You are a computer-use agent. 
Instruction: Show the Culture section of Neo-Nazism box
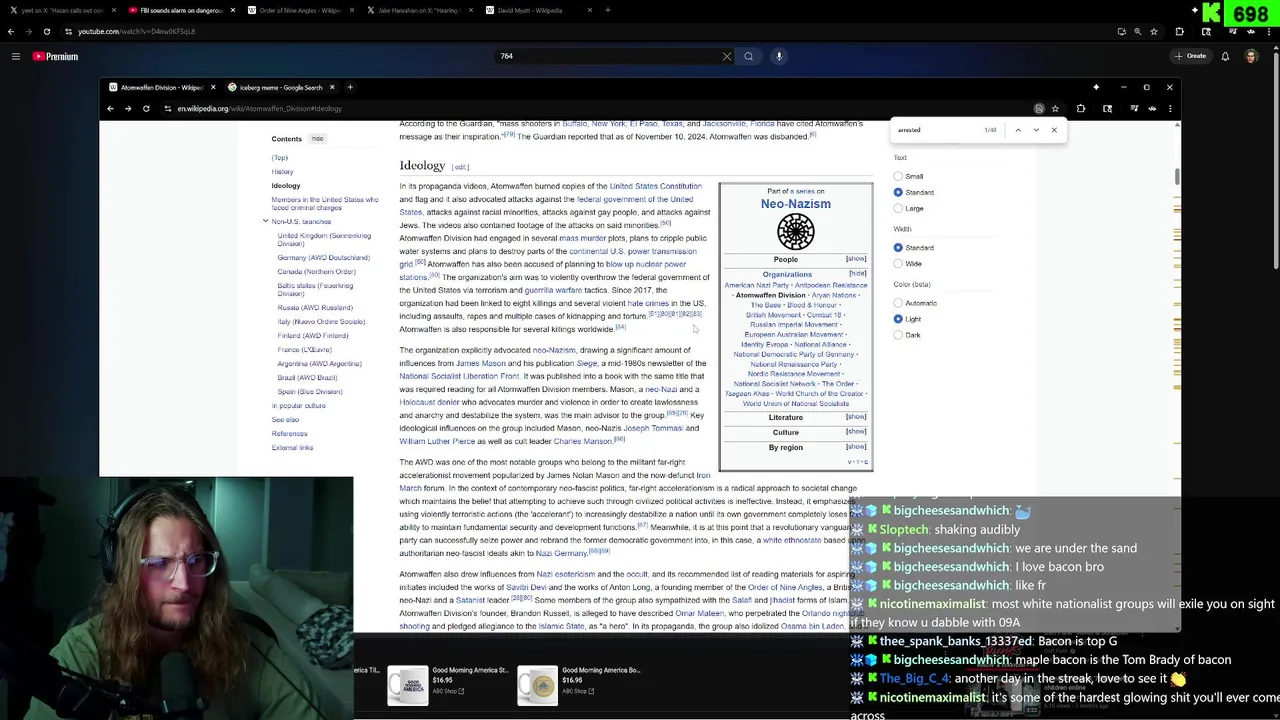pos(856,432)
